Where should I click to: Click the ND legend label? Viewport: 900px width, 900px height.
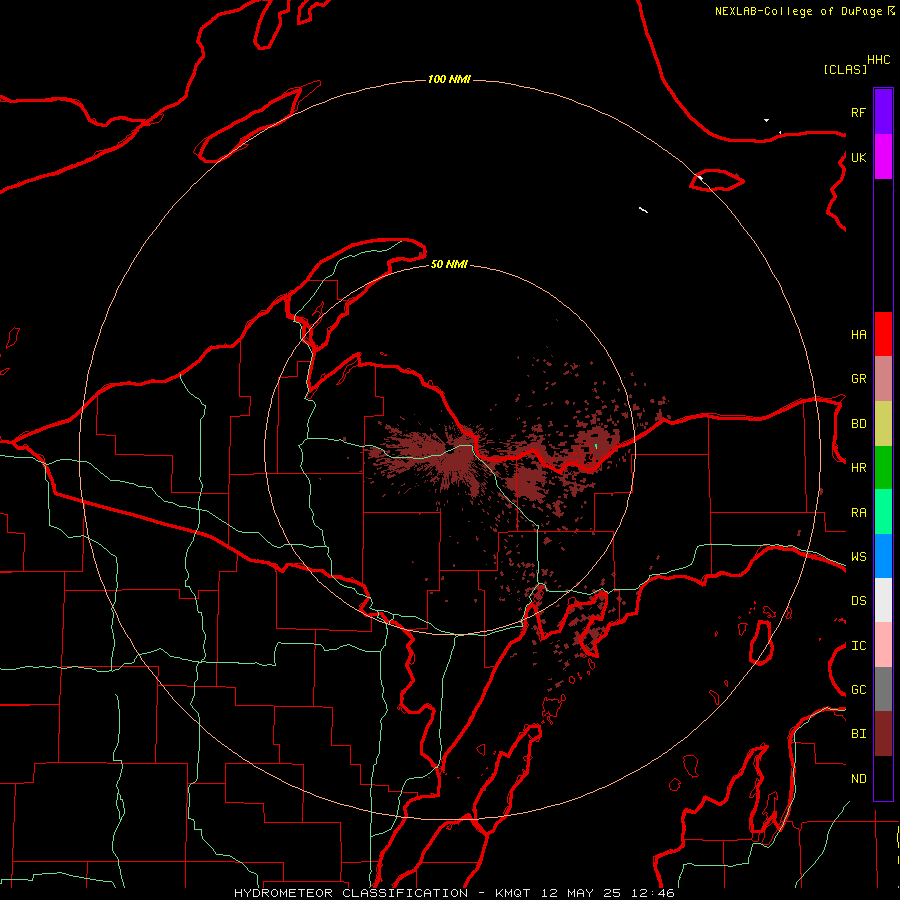858,779
